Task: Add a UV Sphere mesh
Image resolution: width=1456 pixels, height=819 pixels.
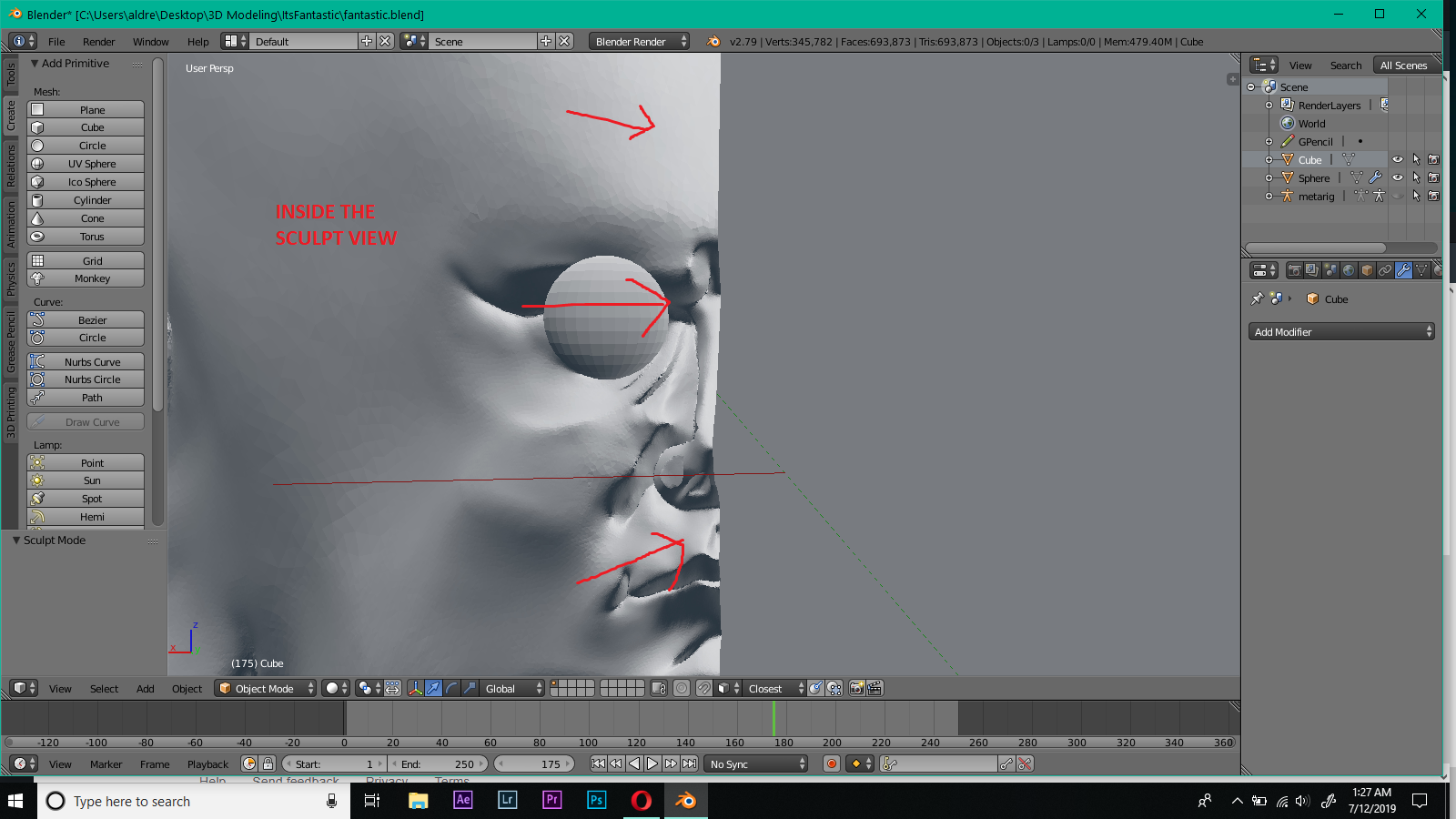Action: click(86, 164)
